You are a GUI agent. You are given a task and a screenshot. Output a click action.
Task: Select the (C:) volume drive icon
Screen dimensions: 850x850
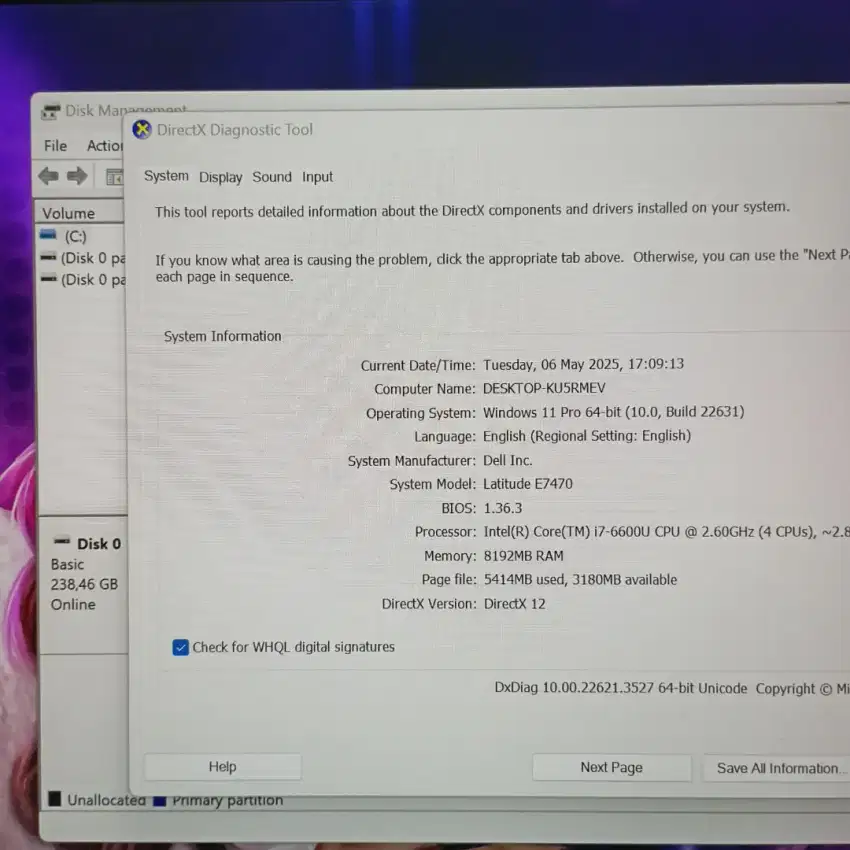pyautogui.click(x=48, y=235)
